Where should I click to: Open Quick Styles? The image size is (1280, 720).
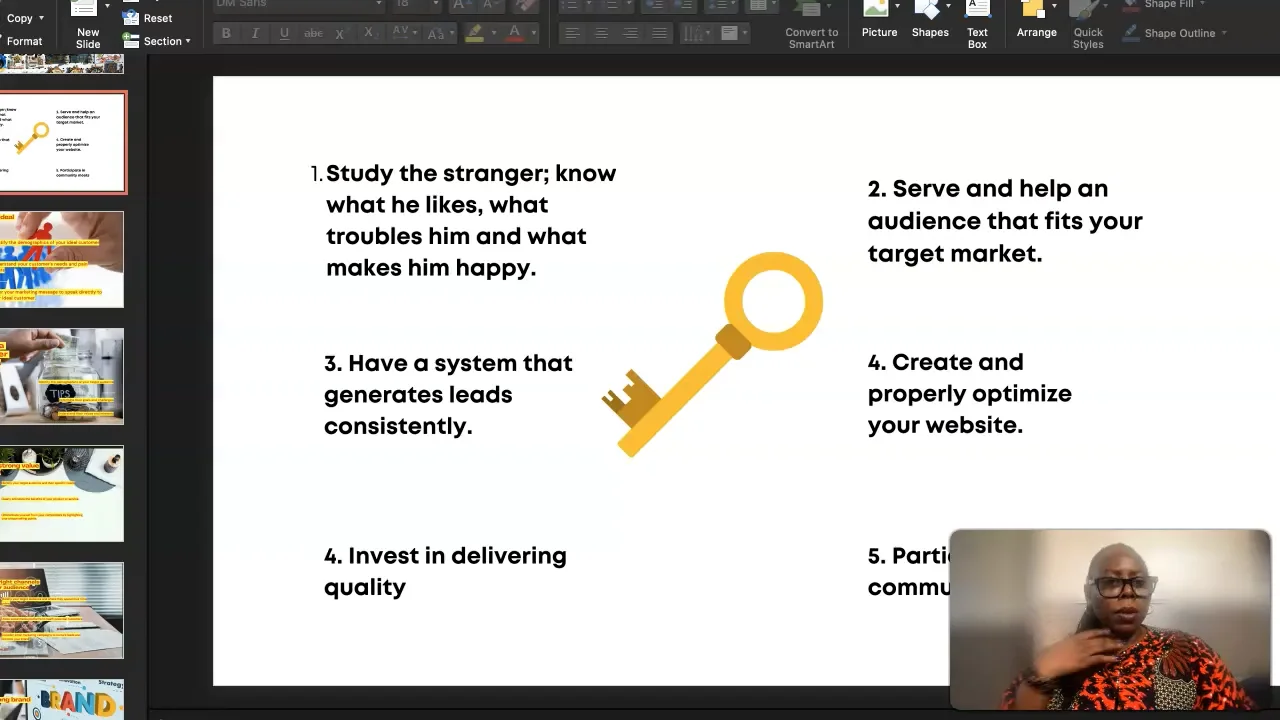click(x=1088, y=25)
